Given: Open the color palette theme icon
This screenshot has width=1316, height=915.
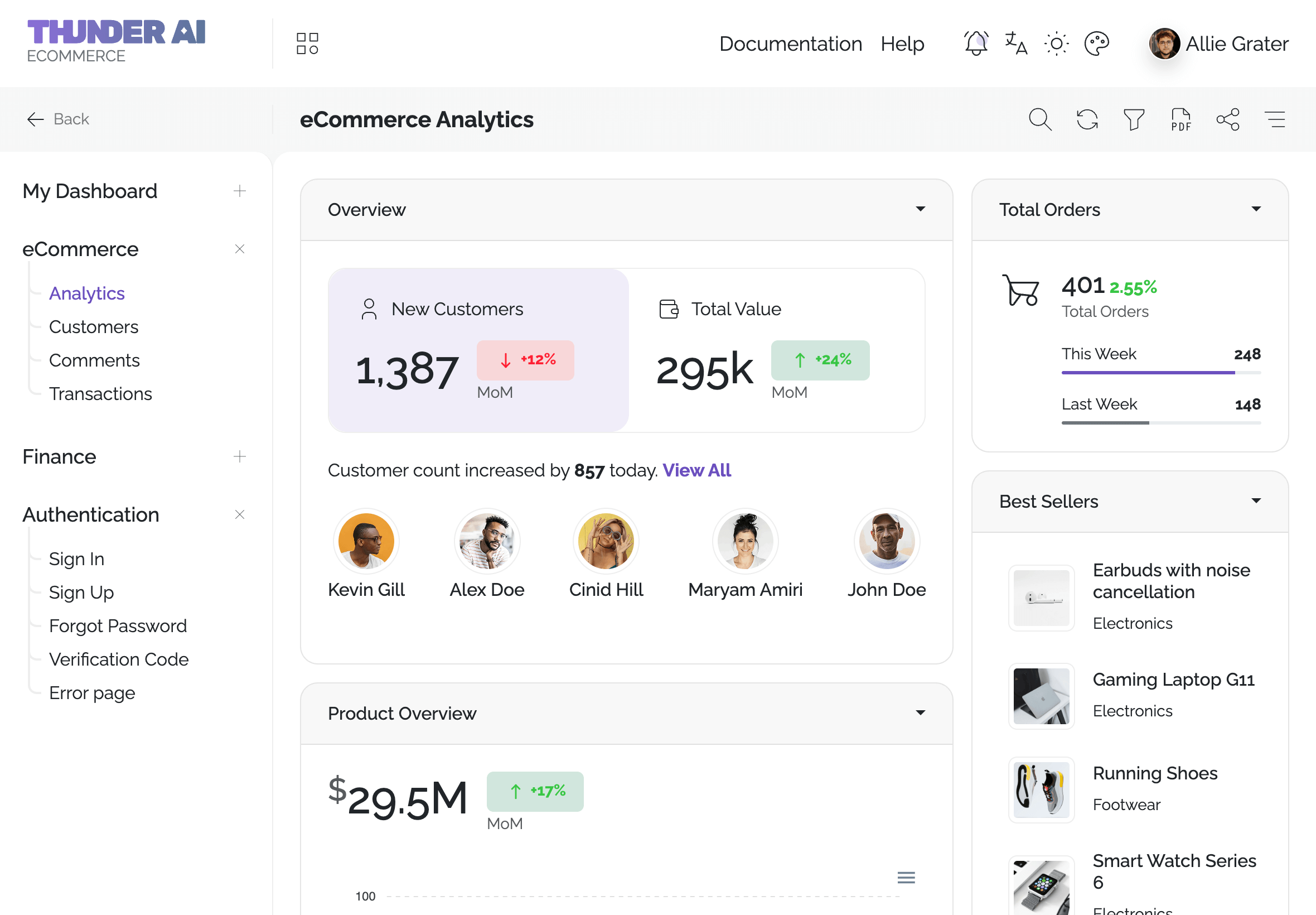Looking at the screenshot, I should [1096, 44].
